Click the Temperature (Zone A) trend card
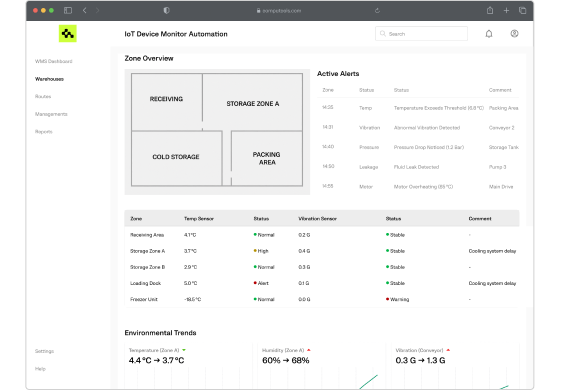 190,366
